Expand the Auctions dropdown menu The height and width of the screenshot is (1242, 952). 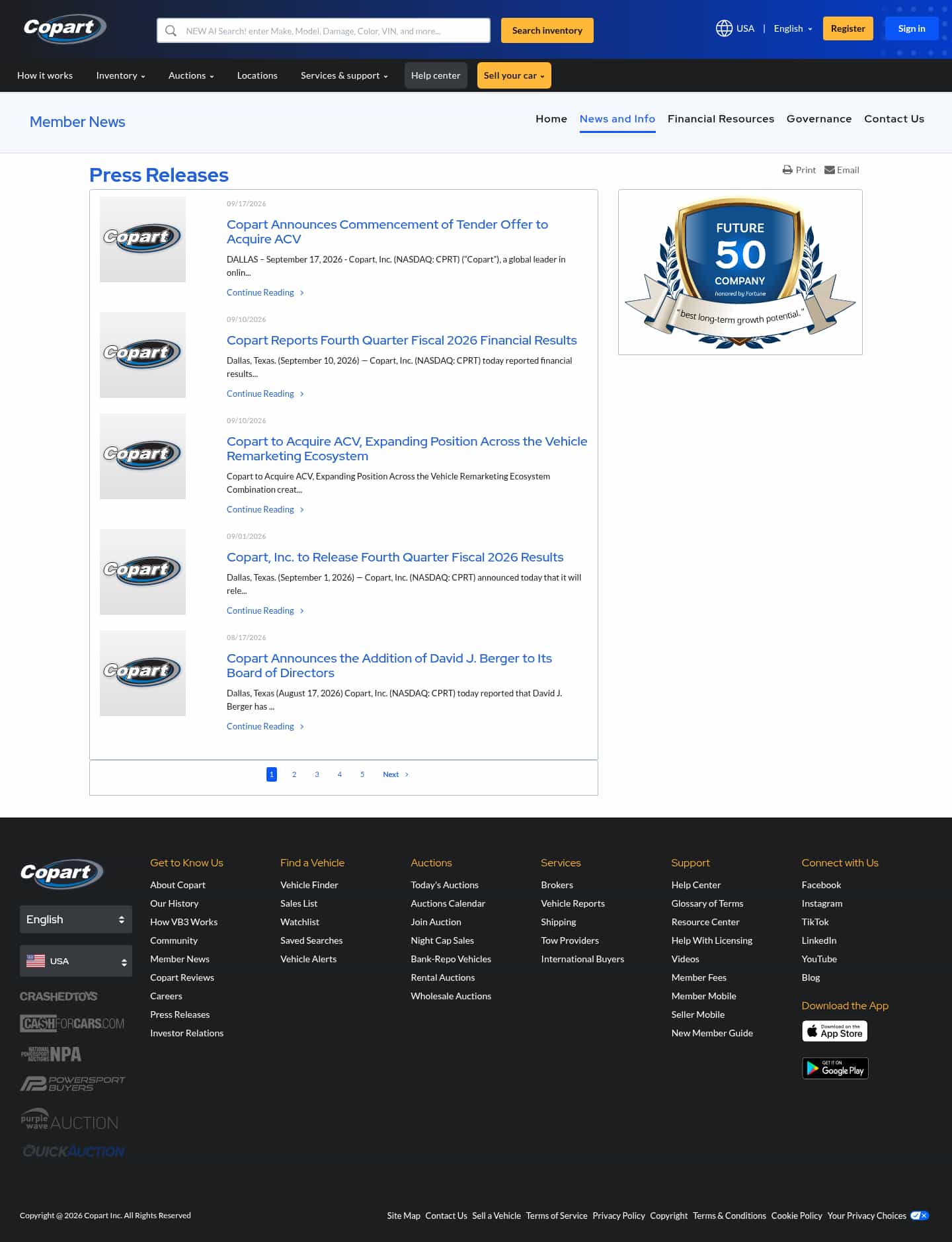tap(191, 75)
